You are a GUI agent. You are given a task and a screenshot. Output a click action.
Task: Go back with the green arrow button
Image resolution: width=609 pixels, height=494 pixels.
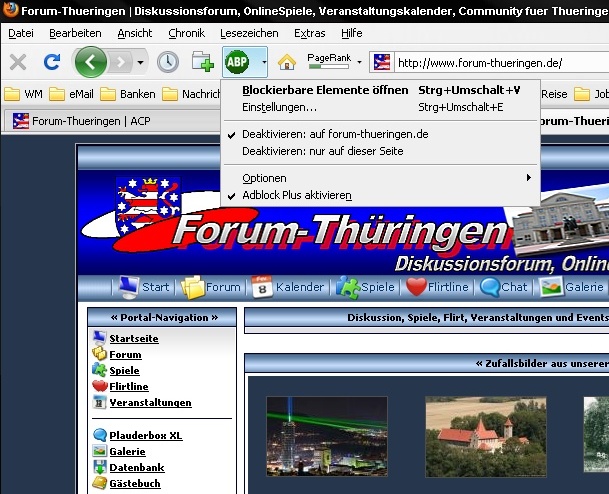90,62
